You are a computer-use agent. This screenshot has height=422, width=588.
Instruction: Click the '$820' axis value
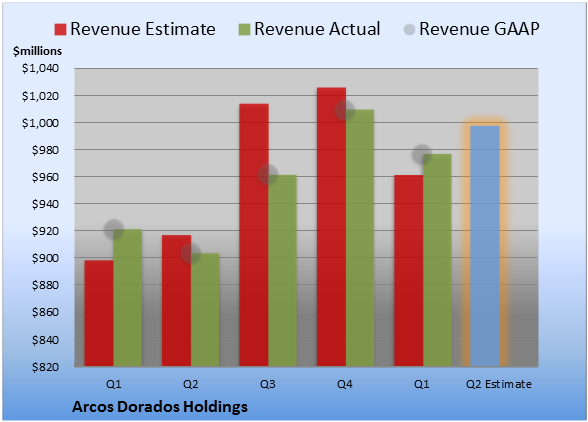click(x=45, y=367)
